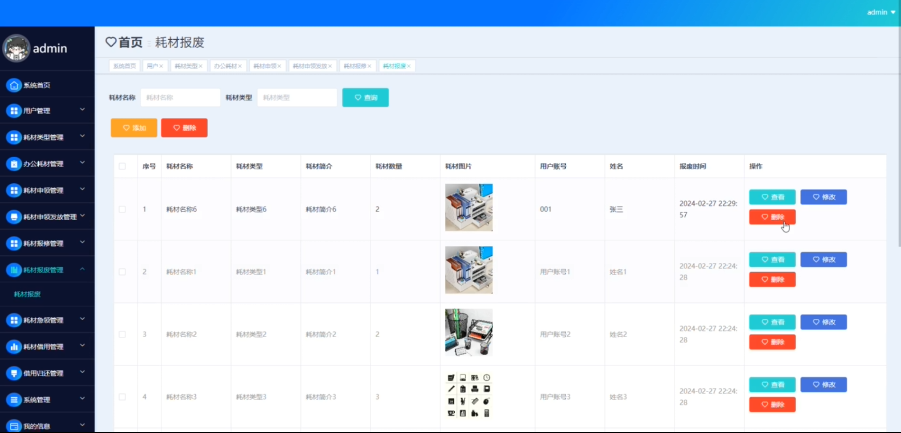This screenshot has width=901, height=433.
Task: Click 查看 for row 耗材名称1
Action: point(772,260)
